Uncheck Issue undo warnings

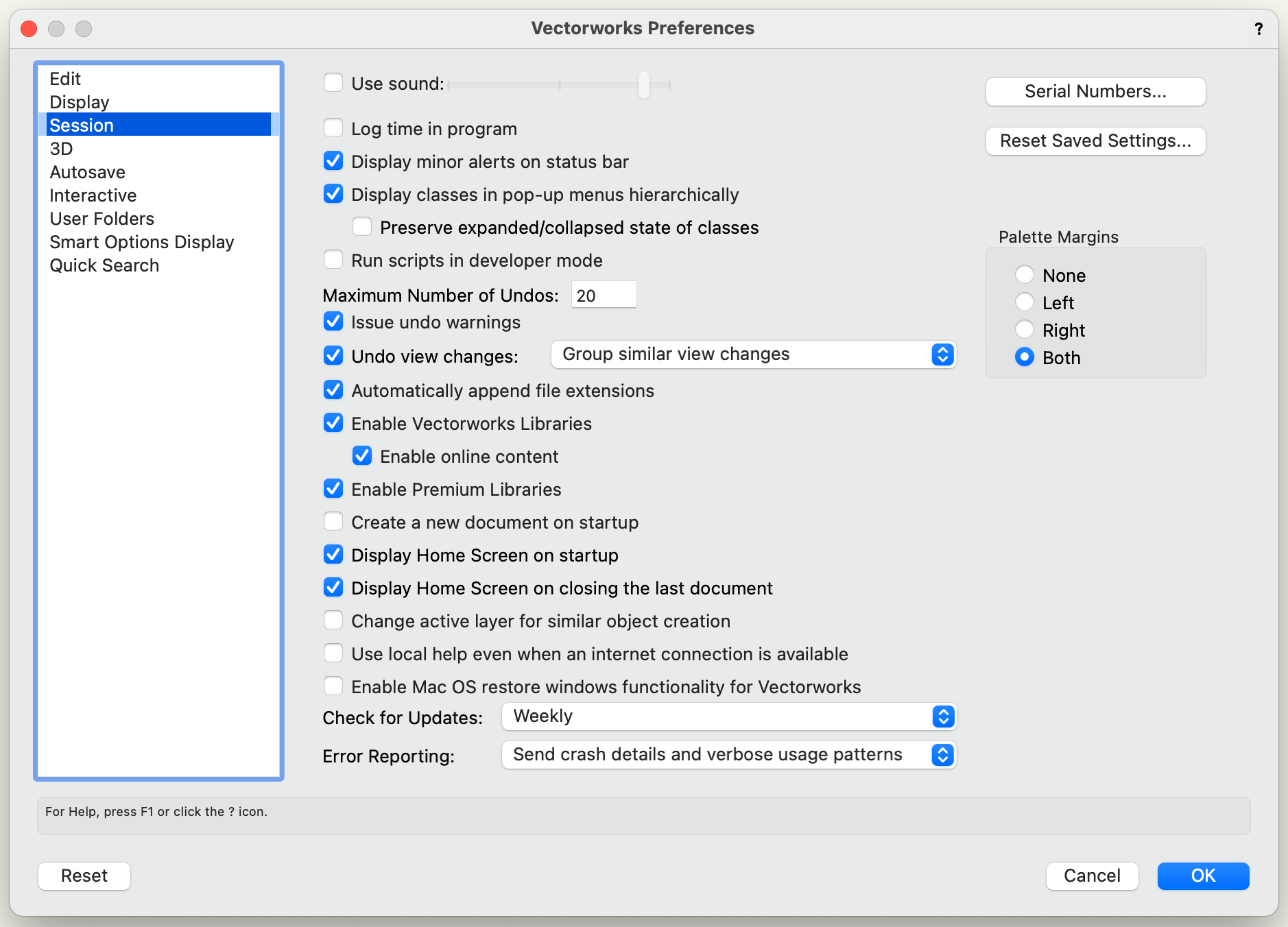(333, 322)
